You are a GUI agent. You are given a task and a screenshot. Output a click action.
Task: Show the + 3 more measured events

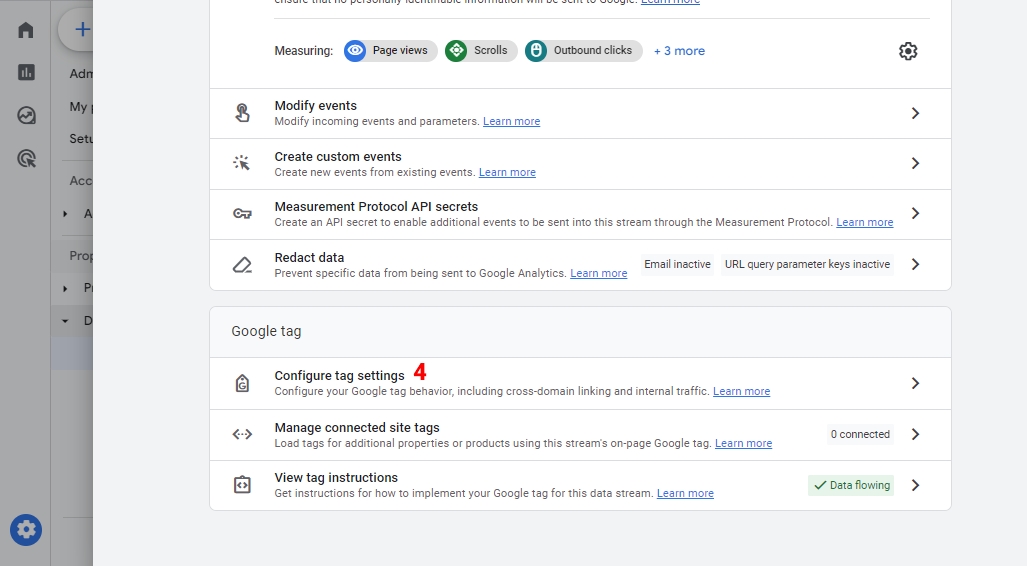(679, 51)
